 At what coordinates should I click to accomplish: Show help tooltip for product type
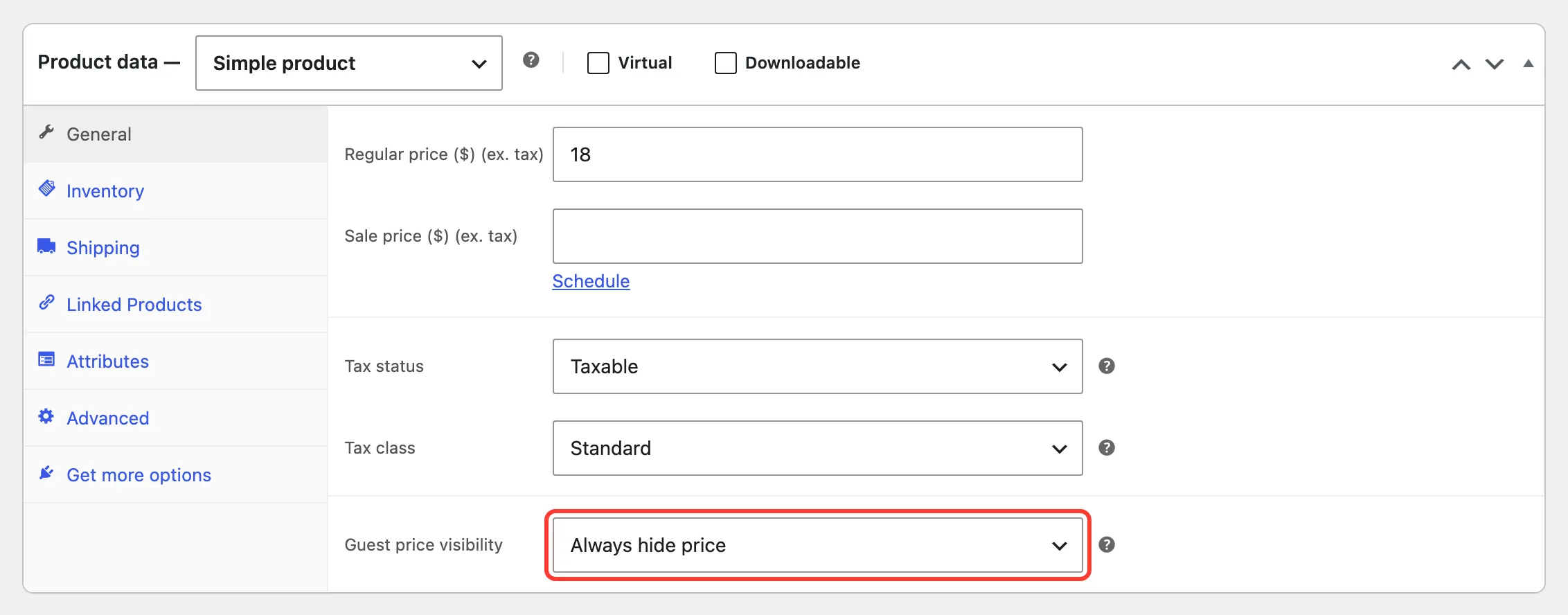531,60
